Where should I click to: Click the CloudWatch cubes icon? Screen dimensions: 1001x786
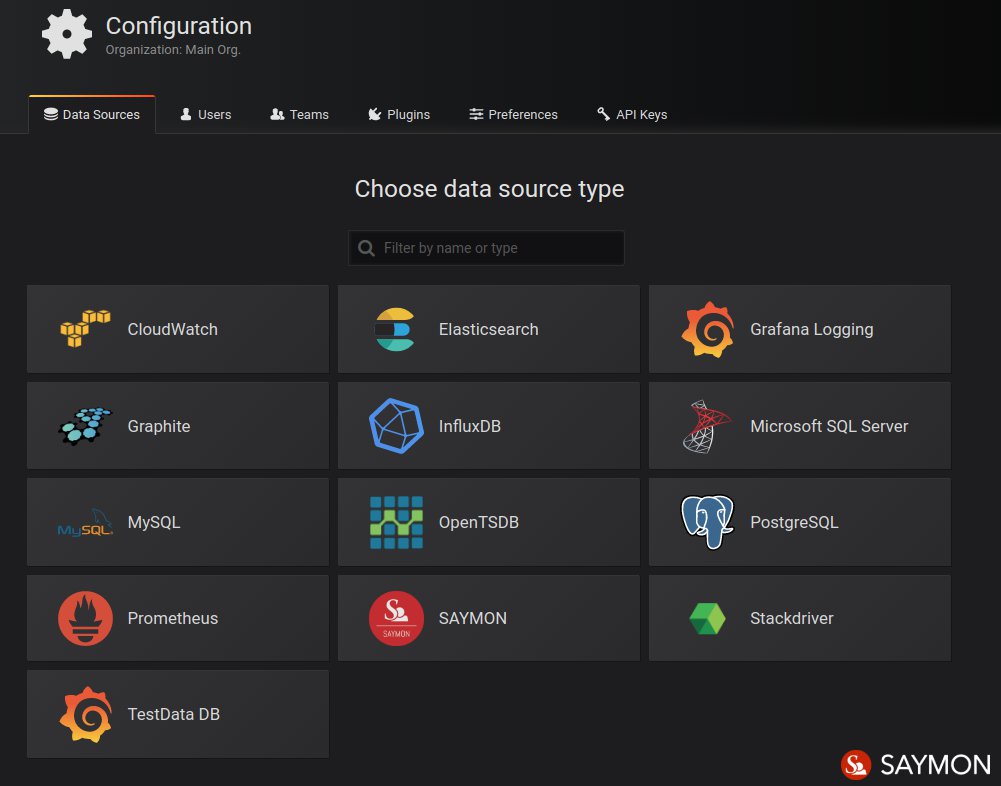(86, 329)
